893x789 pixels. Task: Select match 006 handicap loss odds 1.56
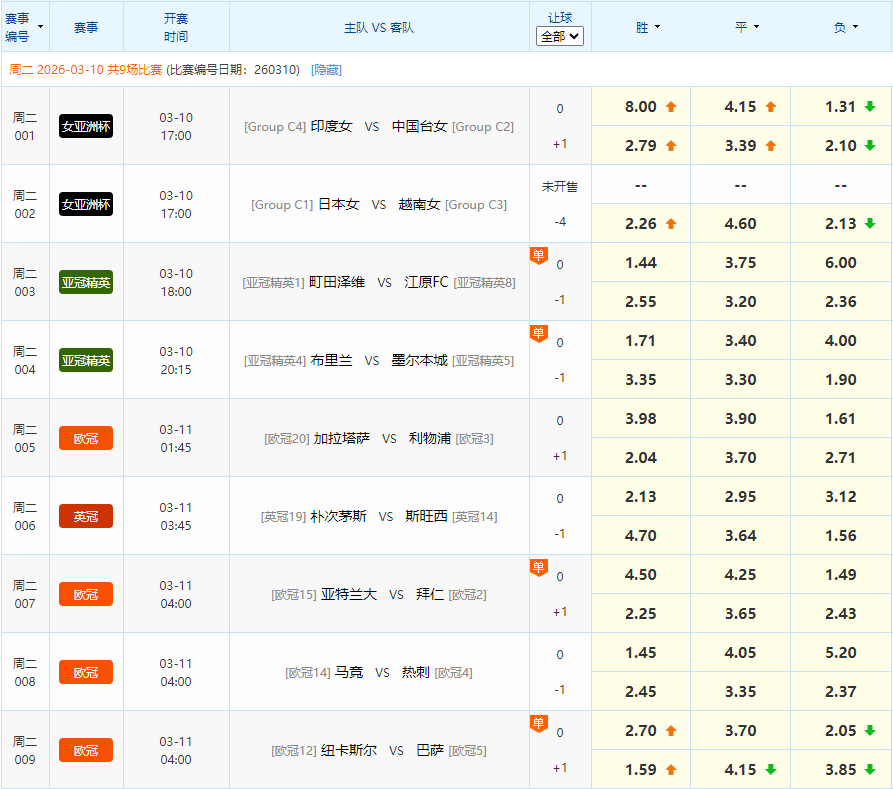[841, 536]
